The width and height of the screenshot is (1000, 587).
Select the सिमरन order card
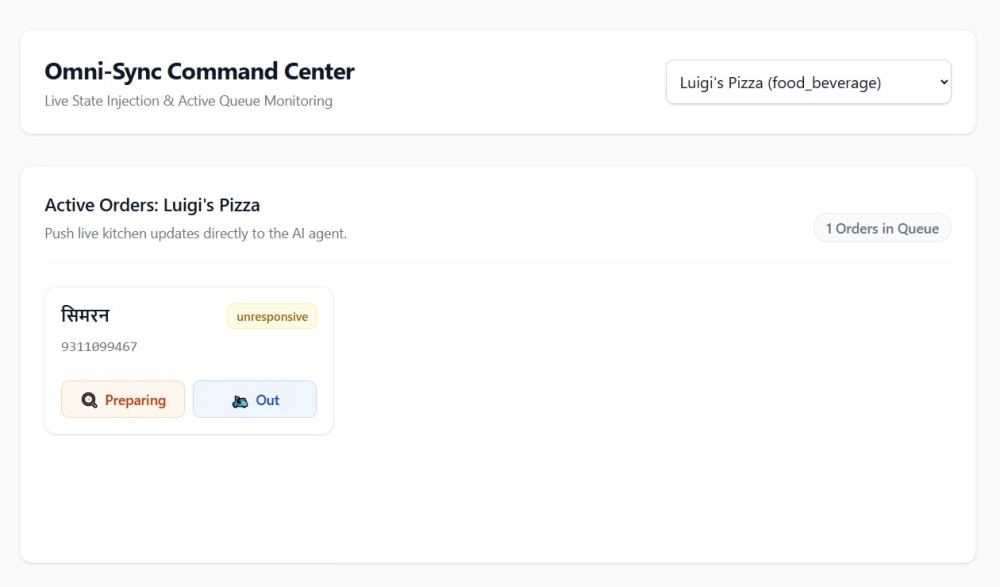[189, 361]
